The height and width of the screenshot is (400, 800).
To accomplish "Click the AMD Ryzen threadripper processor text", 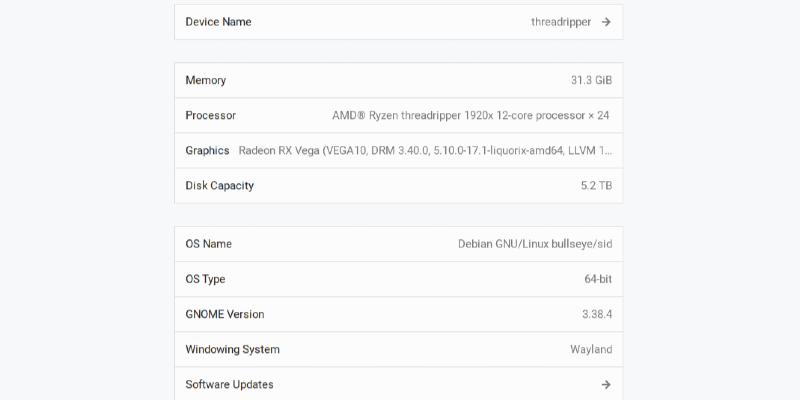I will click(x=470, y=115).
